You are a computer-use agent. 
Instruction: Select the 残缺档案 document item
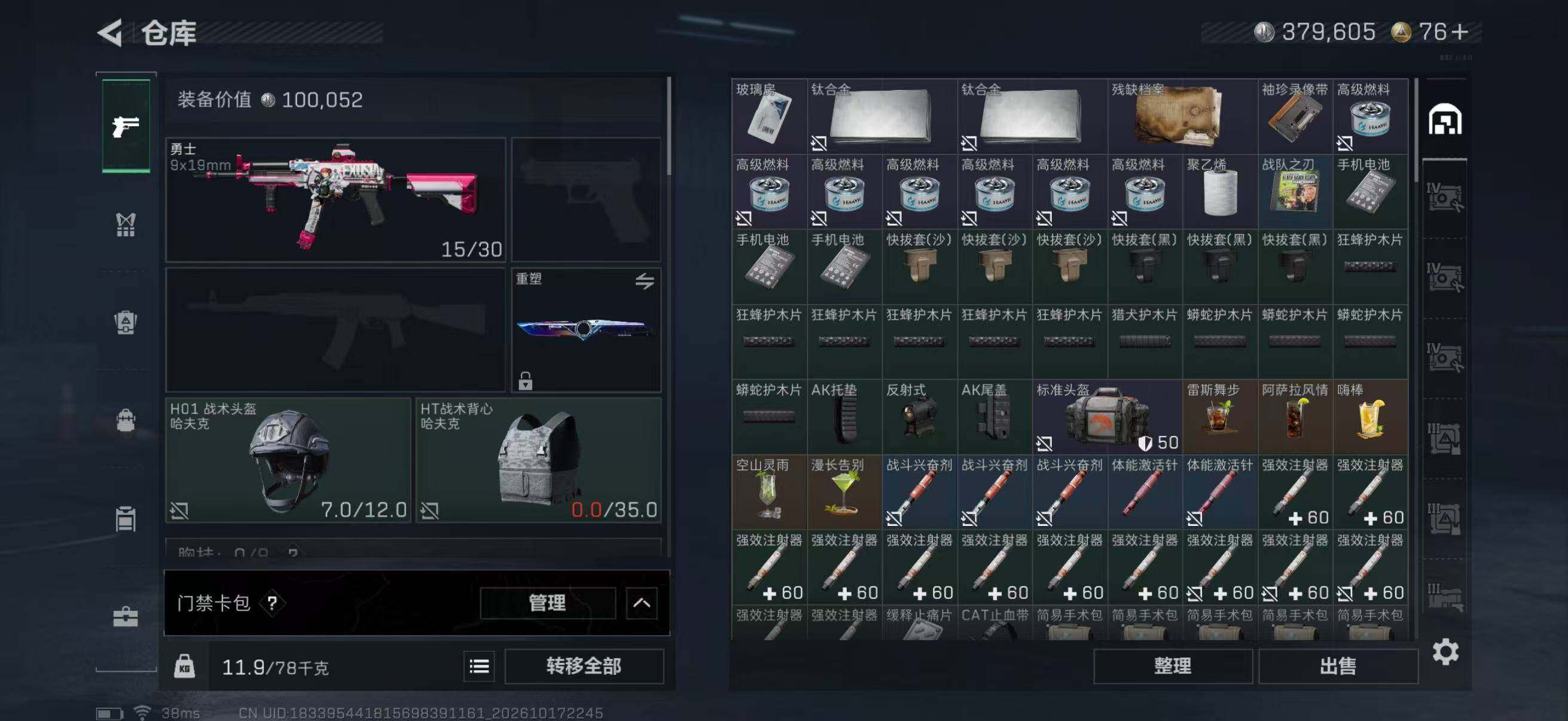tap(1182, 116)
